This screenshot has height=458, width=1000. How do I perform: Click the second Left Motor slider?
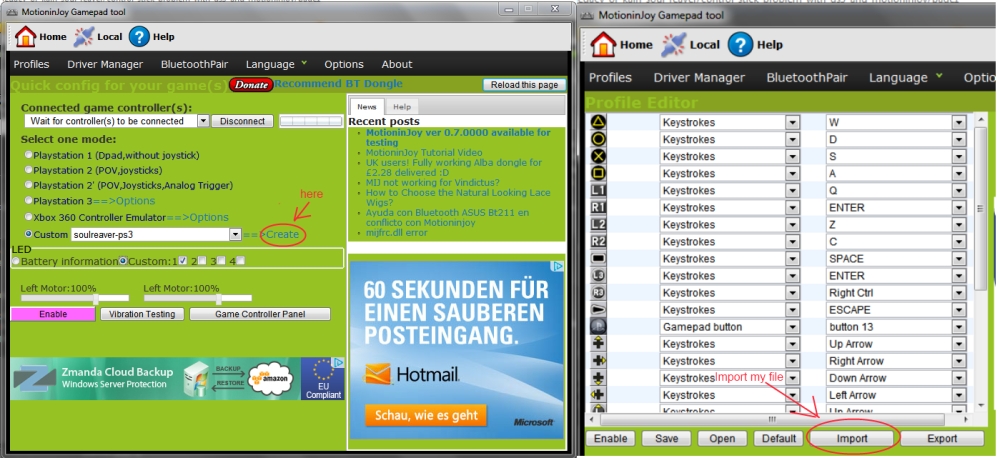[x=198, y=298]
